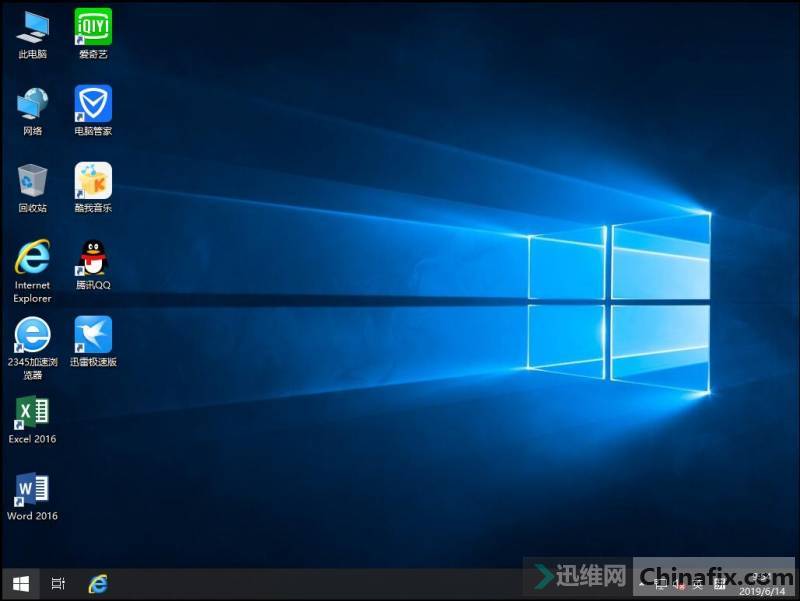Open the network status tray icon
Viewport: 800px width, 601px height.
tap(660, 585)
